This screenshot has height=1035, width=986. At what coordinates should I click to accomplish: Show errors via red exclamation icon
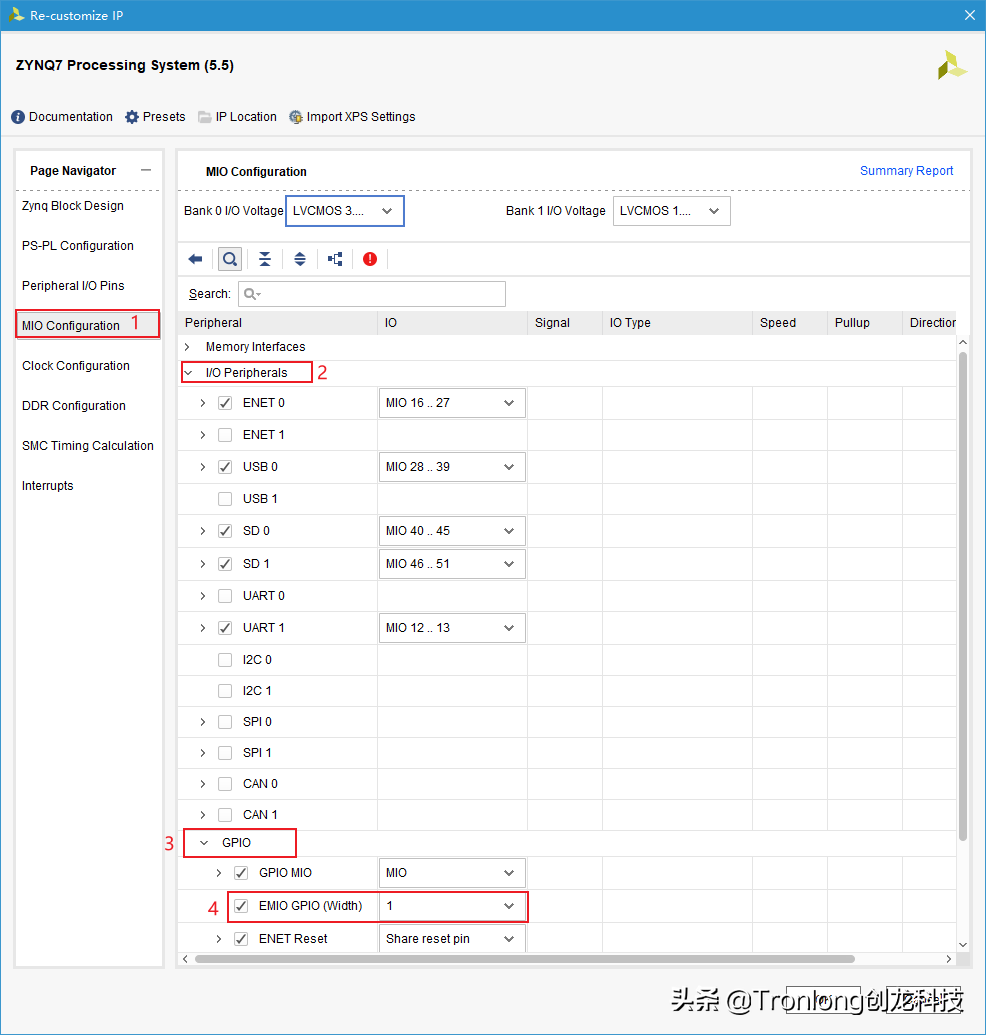click(370, 258)
